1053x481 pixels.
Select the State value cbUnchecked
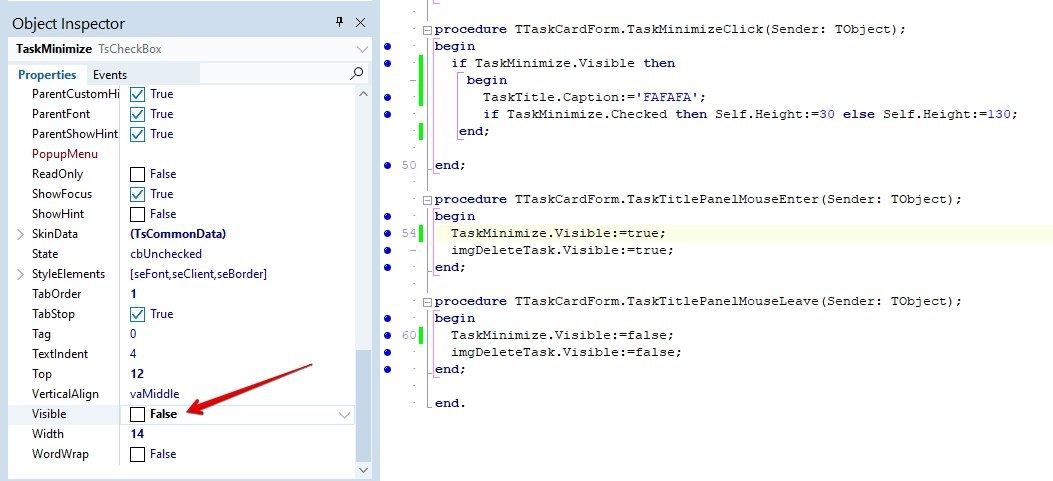point(166,254)
